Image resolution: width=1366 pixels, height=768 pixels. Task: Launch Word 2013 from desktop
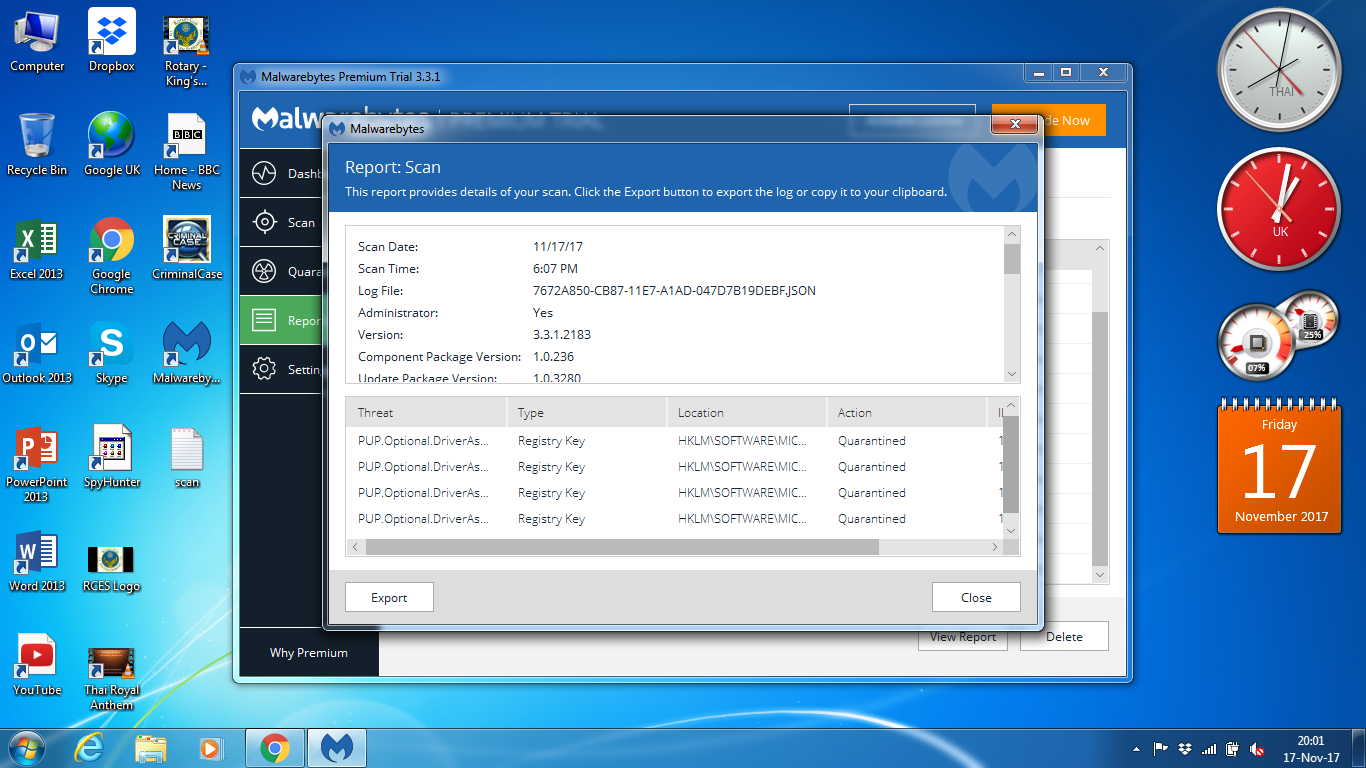pyautogui.click(x=37, y=560)
